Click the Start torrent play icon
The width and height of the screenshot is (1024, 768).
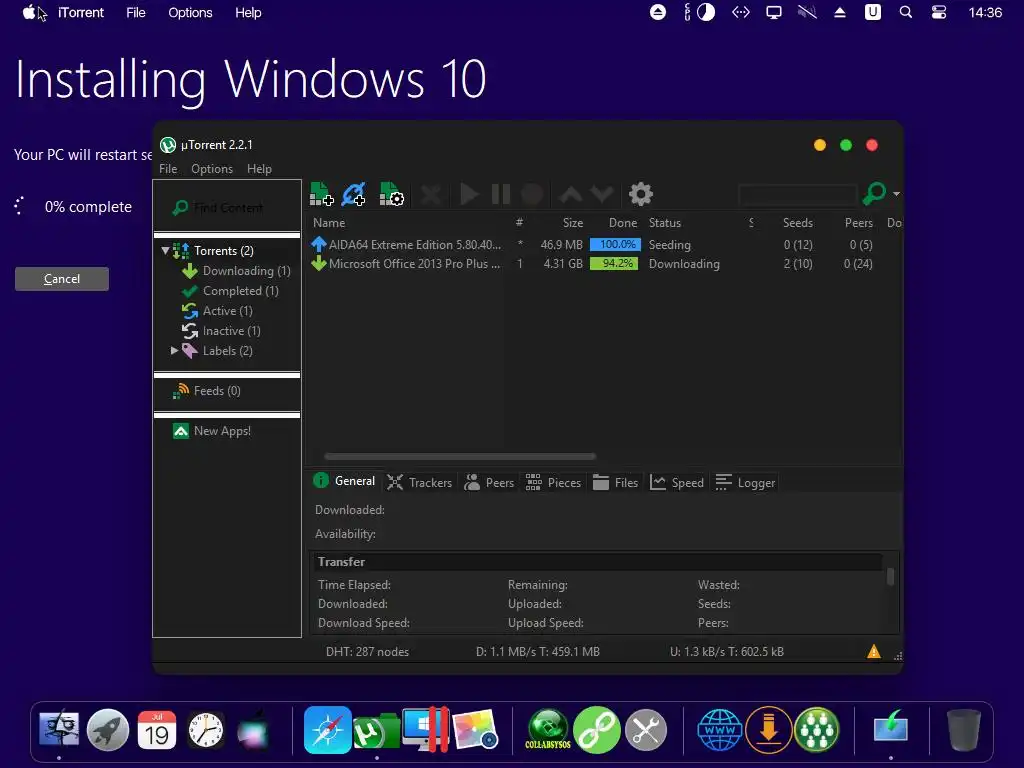click(469, 194)
